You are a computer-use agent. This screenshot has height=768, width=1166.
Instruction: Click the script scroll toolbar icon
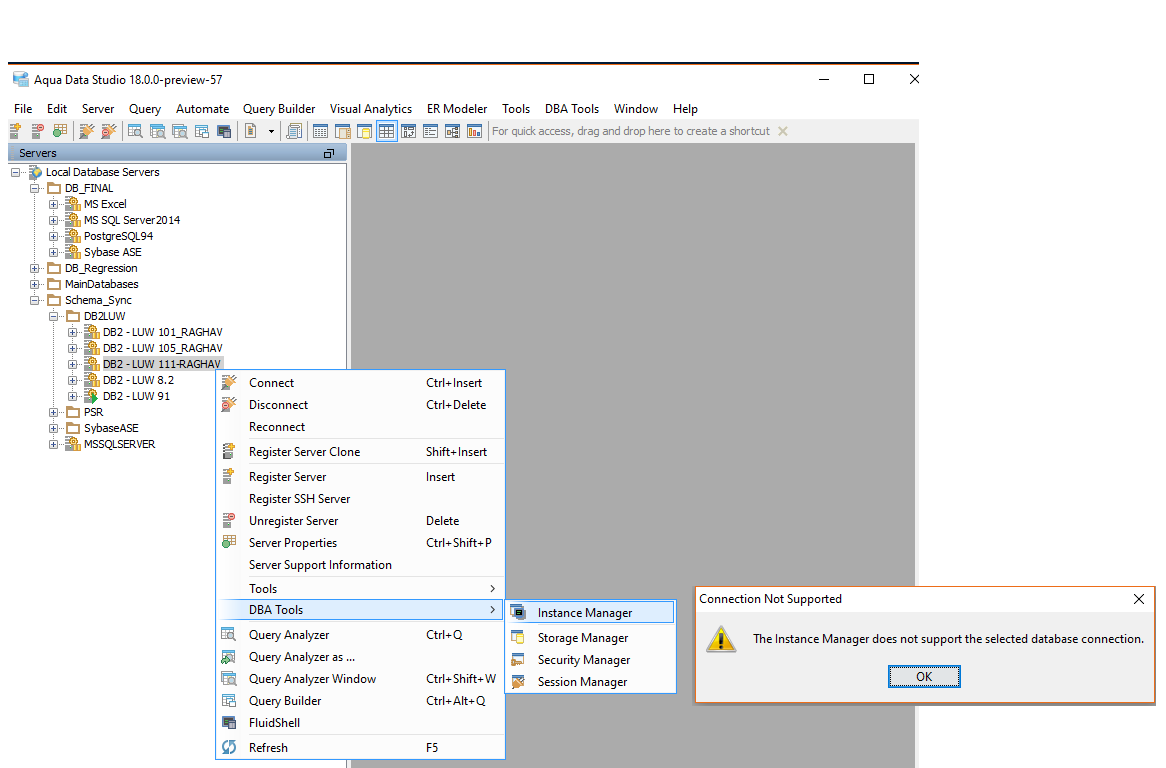pos(294,132)
